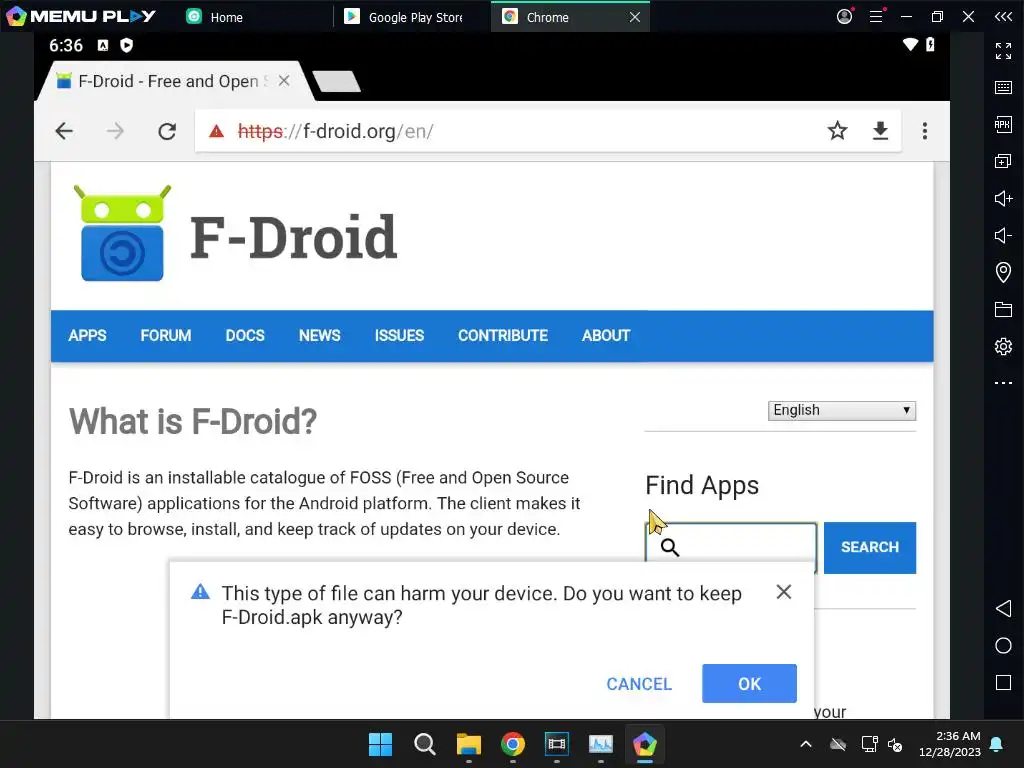Collapse MEmu sidebar with arrows
The image size is (1024, 768).
(x=1003, y=16)
